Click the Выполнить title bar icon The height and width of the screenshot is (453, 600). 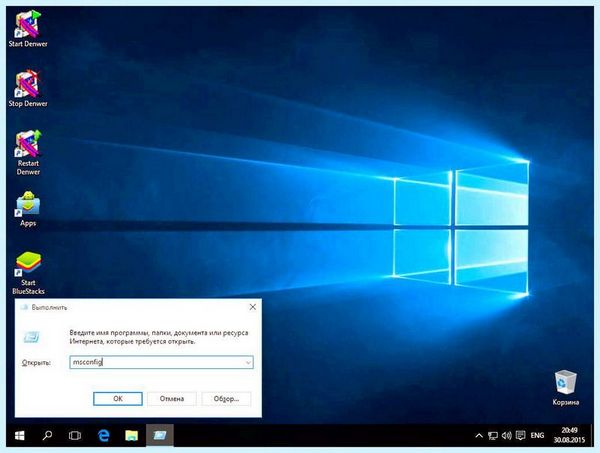(24, 307)
